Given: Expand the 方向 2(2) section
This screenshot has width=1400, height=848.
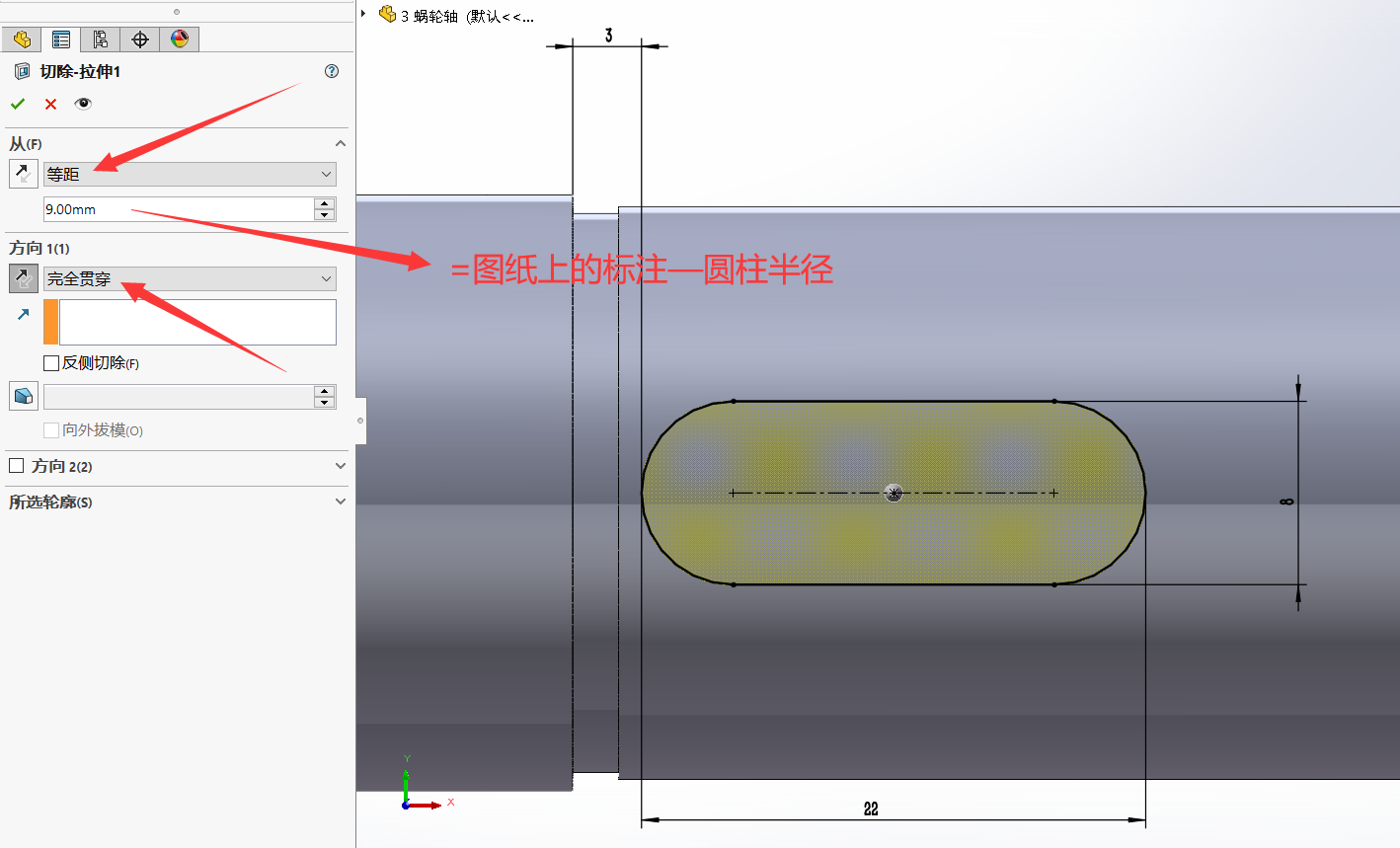Looking at the screenshot, I should (341, 466).
